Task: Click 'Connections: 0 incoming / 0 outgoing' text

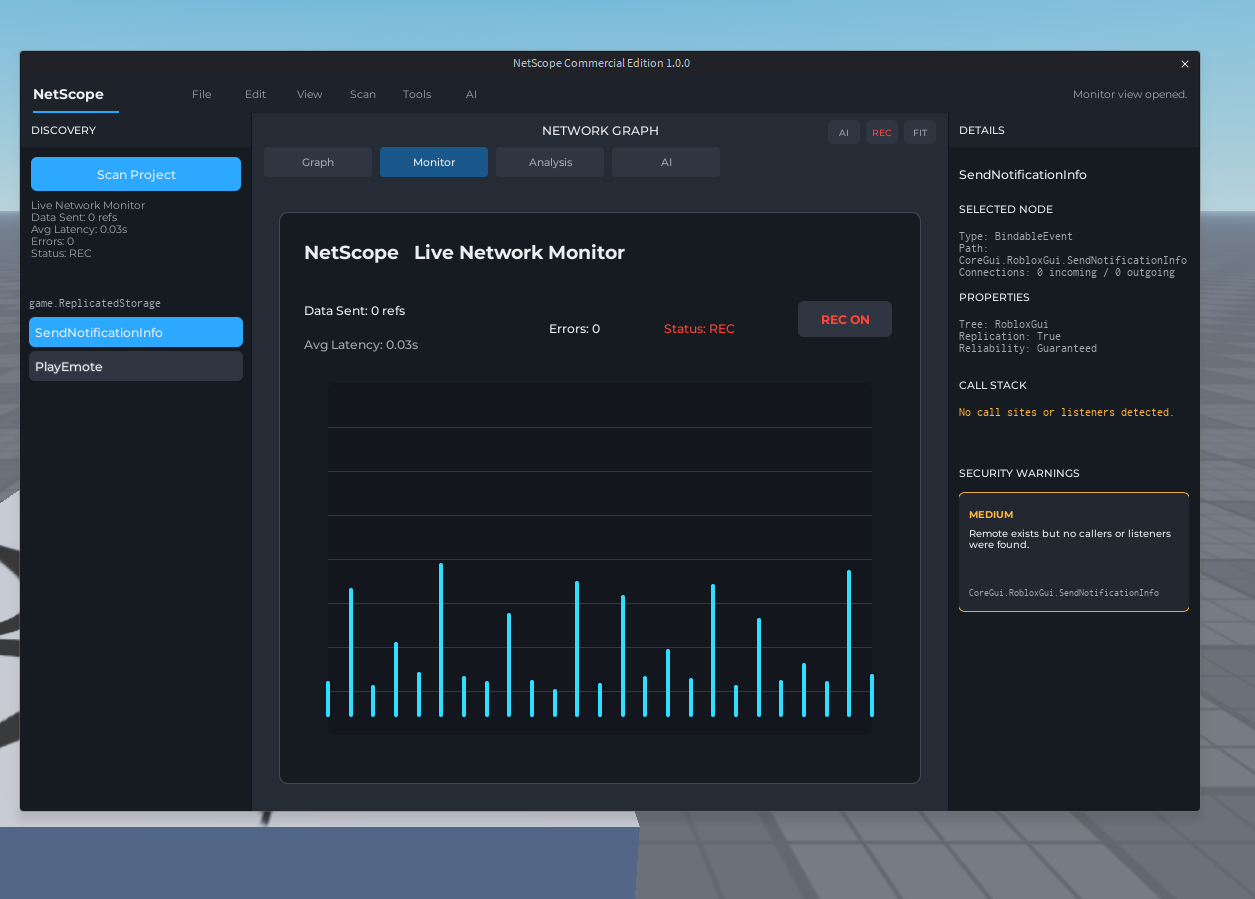Action: [1067, 272]
